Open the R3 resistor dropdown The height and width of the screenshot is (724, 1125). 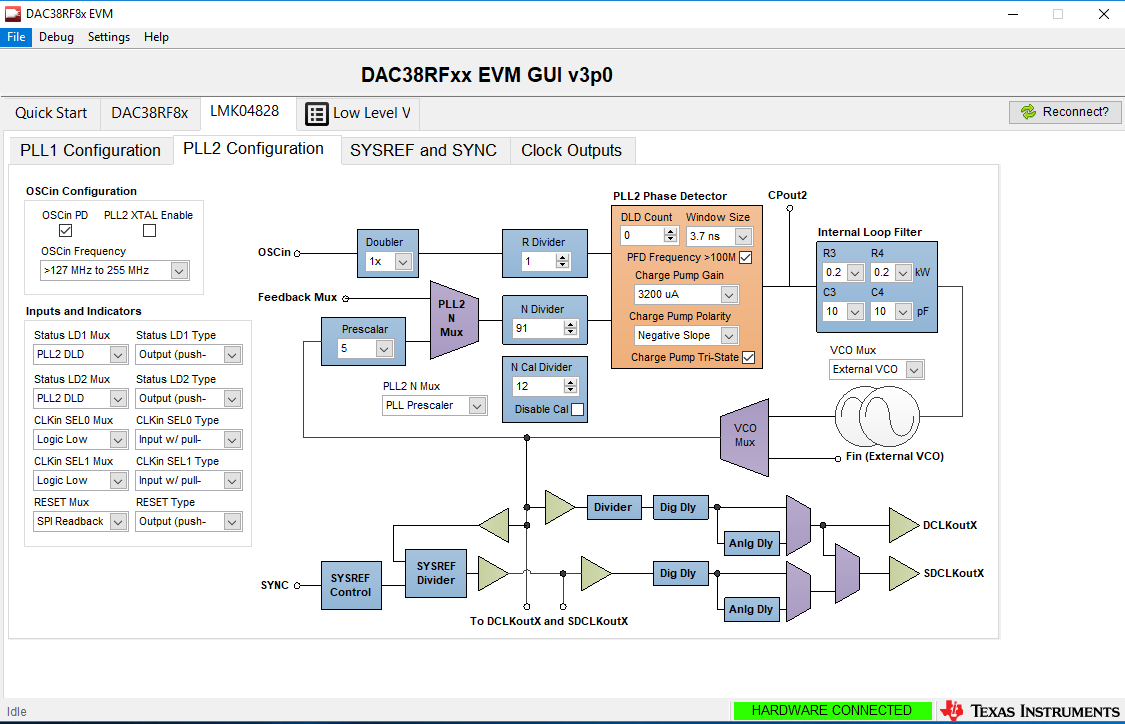click(855, 273)
